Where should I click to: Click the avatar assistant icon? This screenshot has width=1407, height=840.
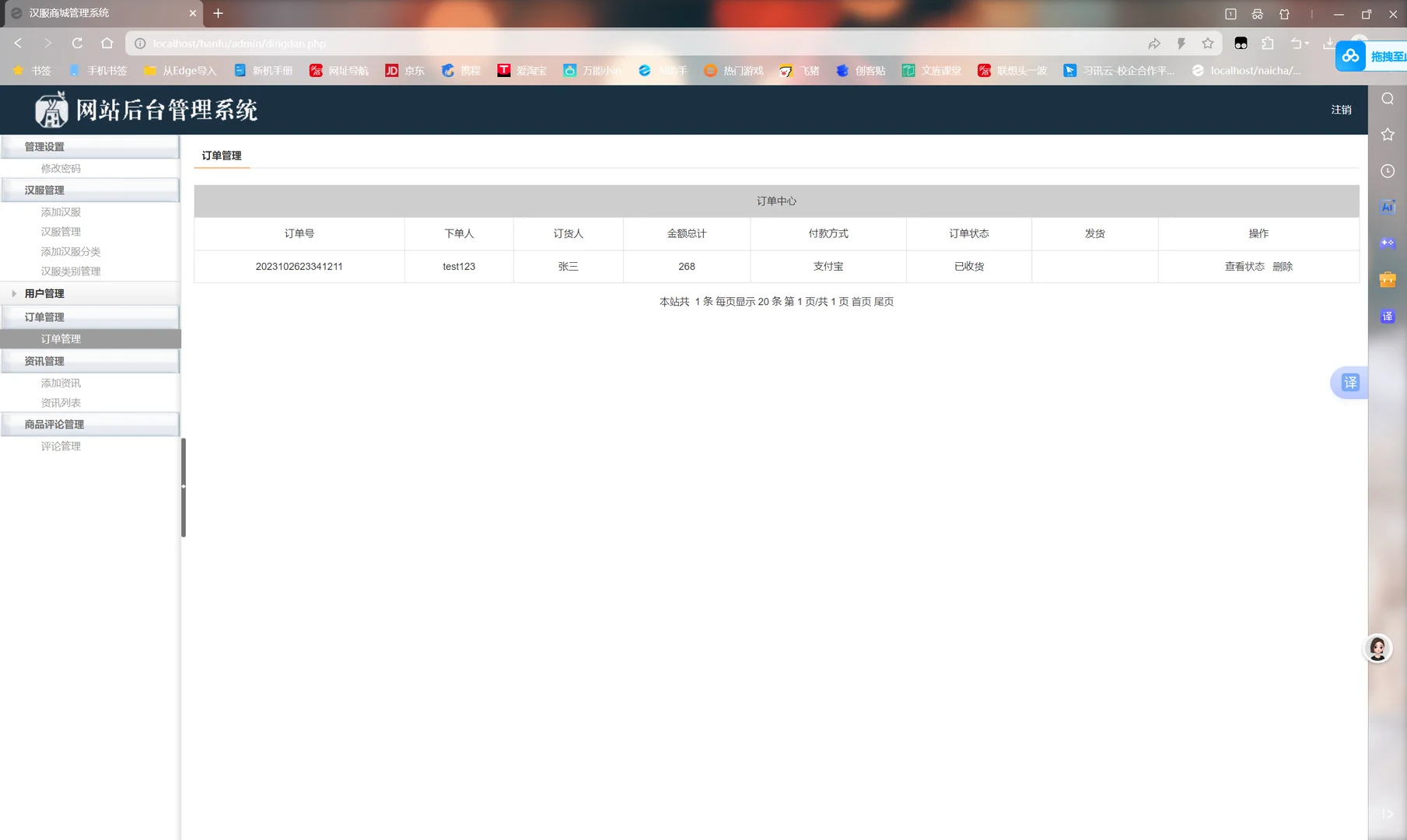pyautogui.click(x=1377, y=649)
